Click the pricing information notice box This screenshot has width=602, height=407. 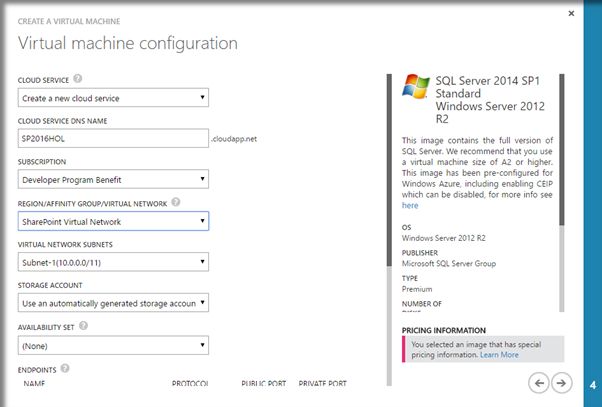482,349
